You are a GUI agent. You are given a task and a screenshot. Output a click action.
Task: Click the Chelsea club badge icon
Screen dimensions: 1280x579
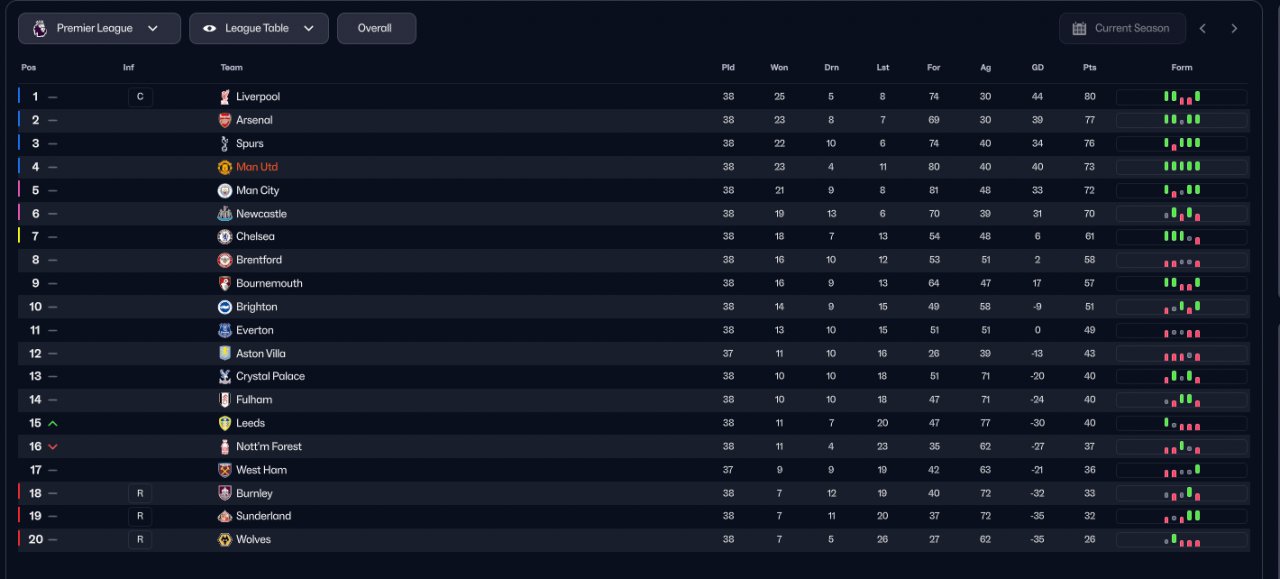(x=225, y=237)
